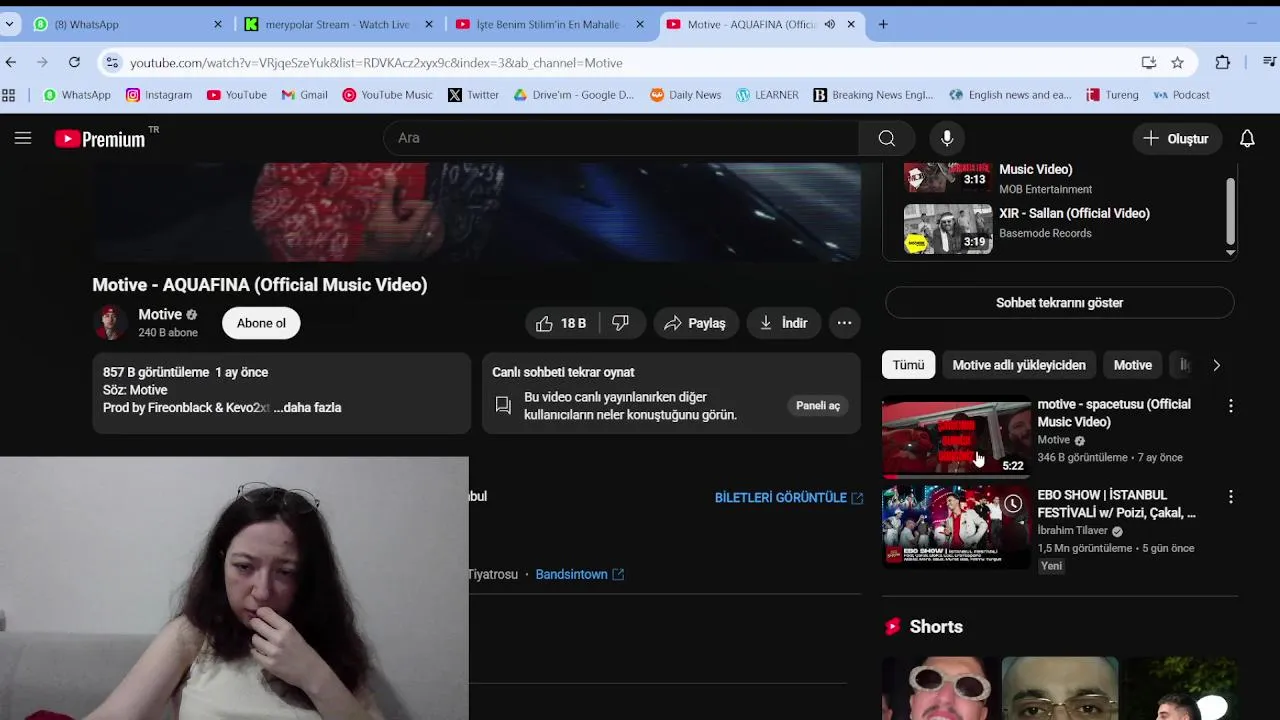Open Breaking News English bookmark

coord(873,95)
